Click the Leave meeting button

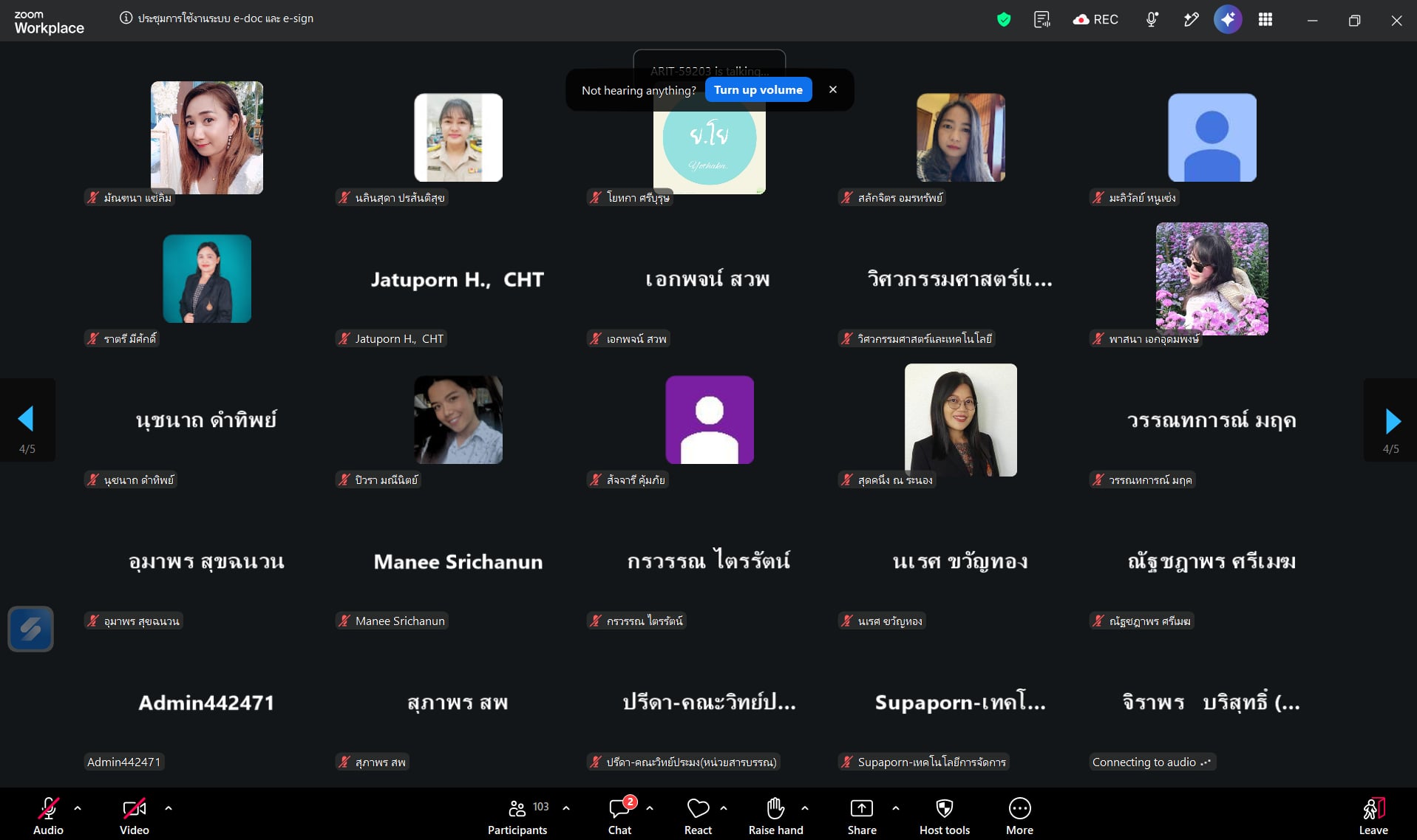[1373, 816]
